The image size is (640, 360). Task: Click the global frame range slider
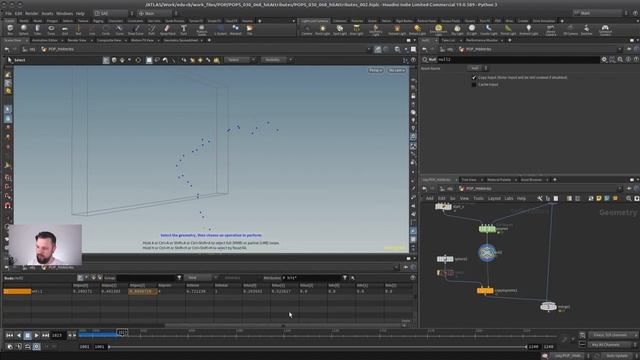click(317, 347)
